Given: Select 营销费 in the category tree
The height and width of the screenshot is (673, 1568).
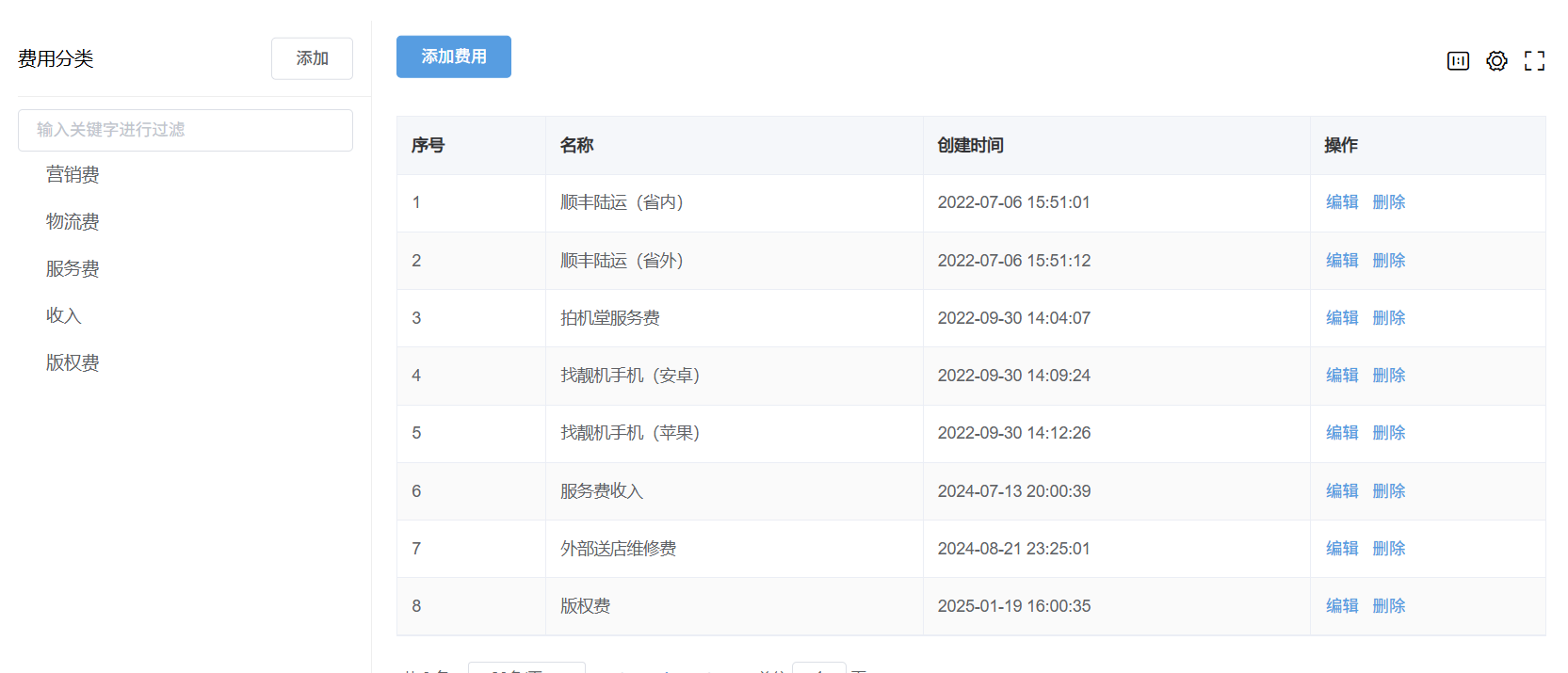Looking at the screenshot, I should point(73,174).
